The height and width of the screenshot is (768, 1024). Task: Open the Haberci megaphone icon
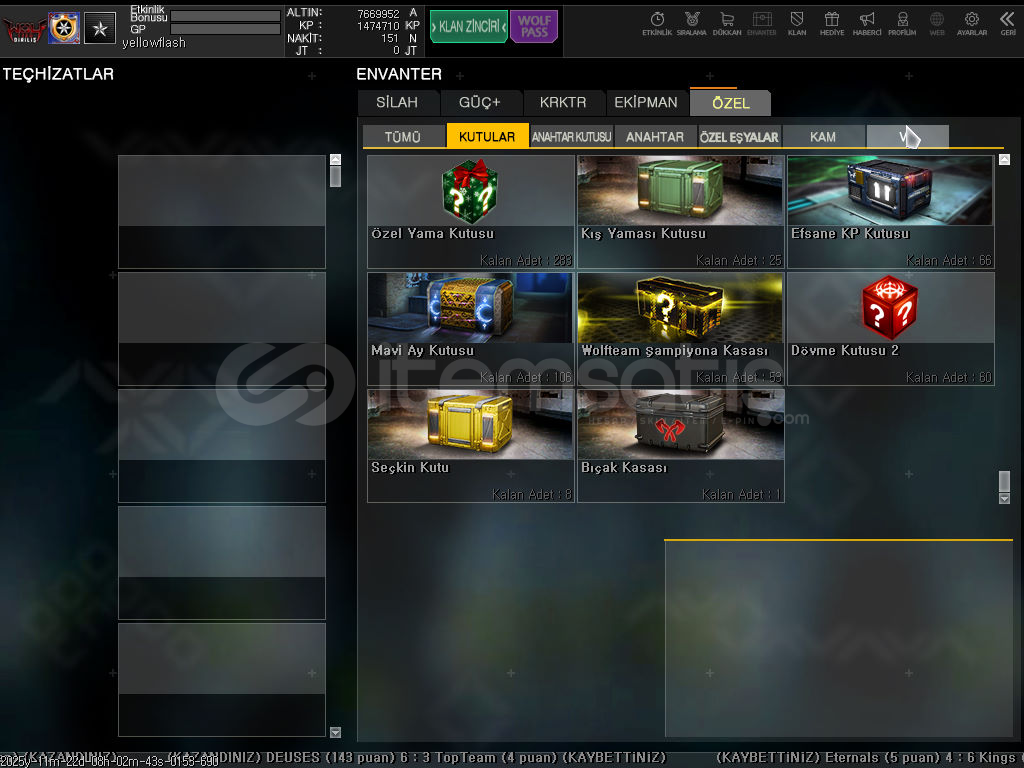(x=867, y=23)
